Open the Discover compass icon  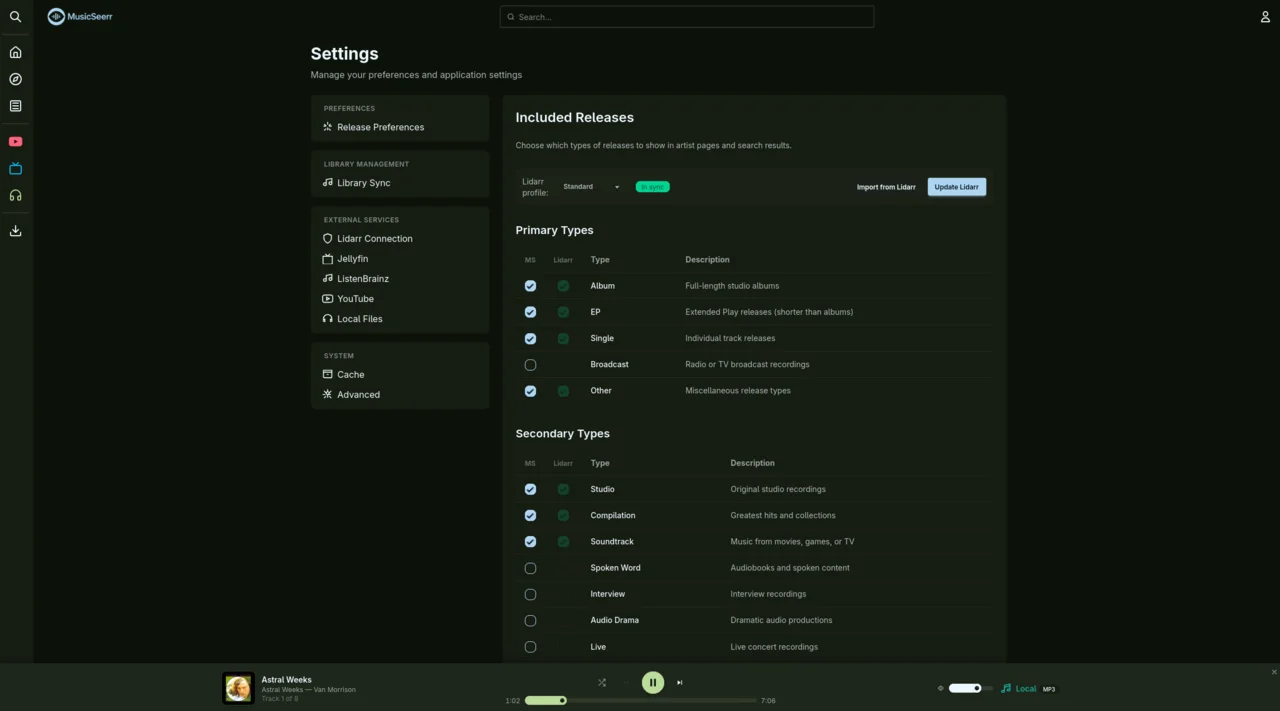15,79
